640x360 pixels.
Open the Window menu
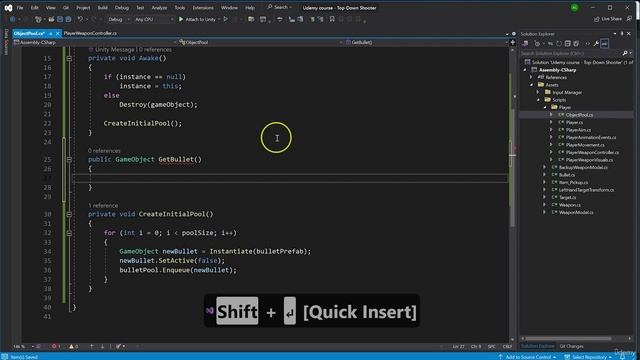point(229,8)
